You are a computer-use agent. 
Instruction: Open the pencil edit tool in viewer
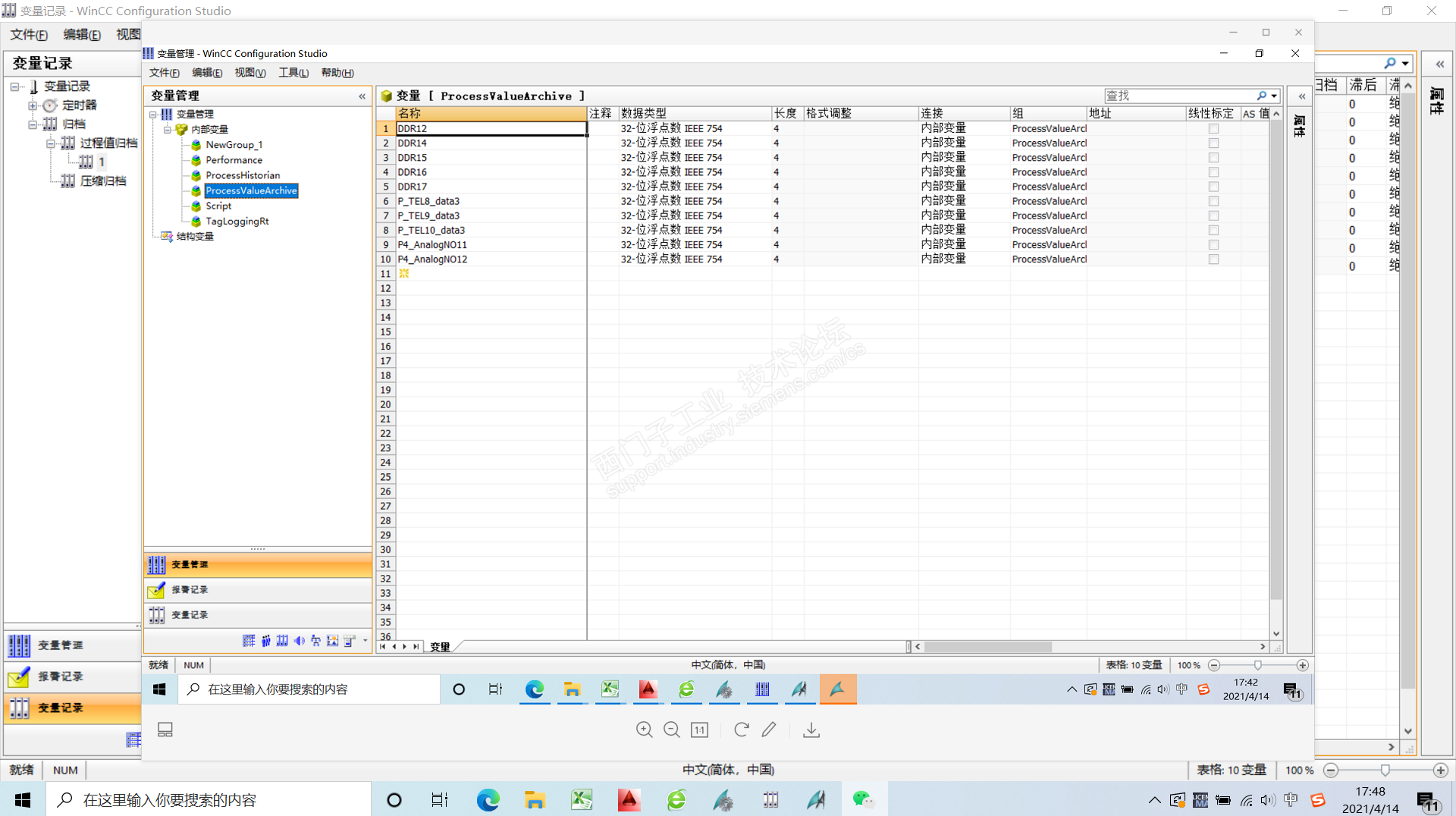[769, 730]
